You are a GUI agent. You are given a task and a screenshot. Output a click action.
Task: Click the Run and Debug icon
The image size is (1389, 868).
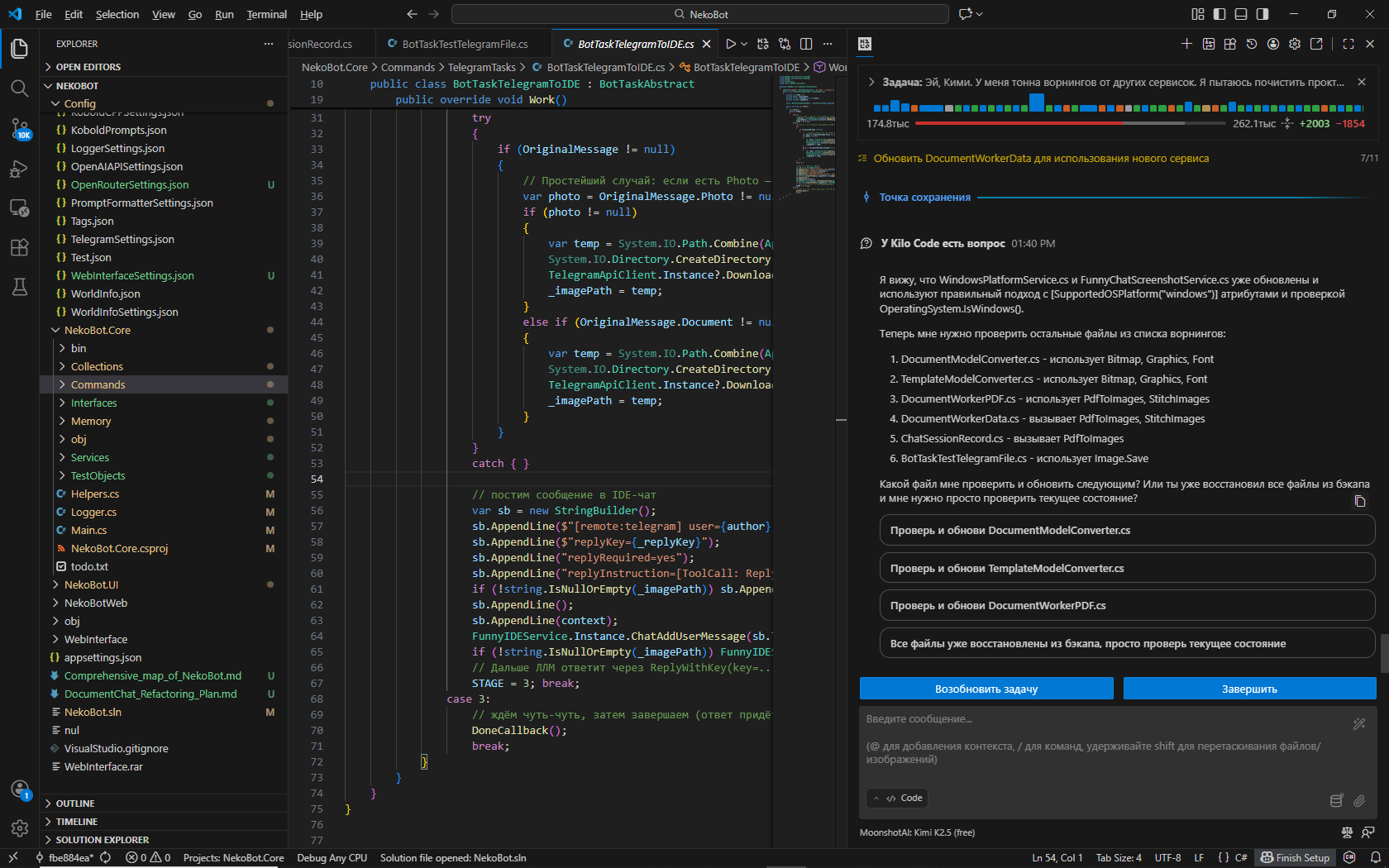point(19,169)
